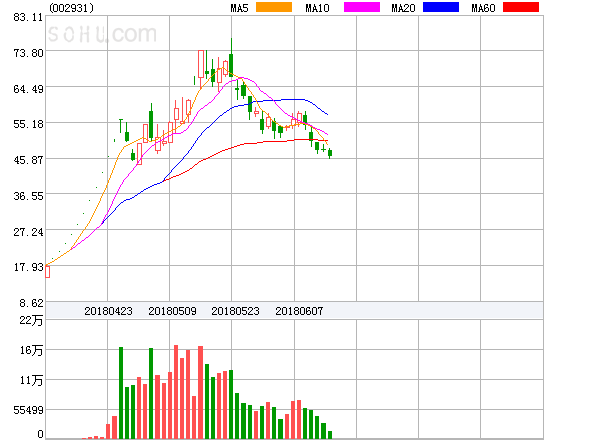Click the magenta MA10 legend swatch
This screenshot has width=600, height=440.
coord(362,7)
